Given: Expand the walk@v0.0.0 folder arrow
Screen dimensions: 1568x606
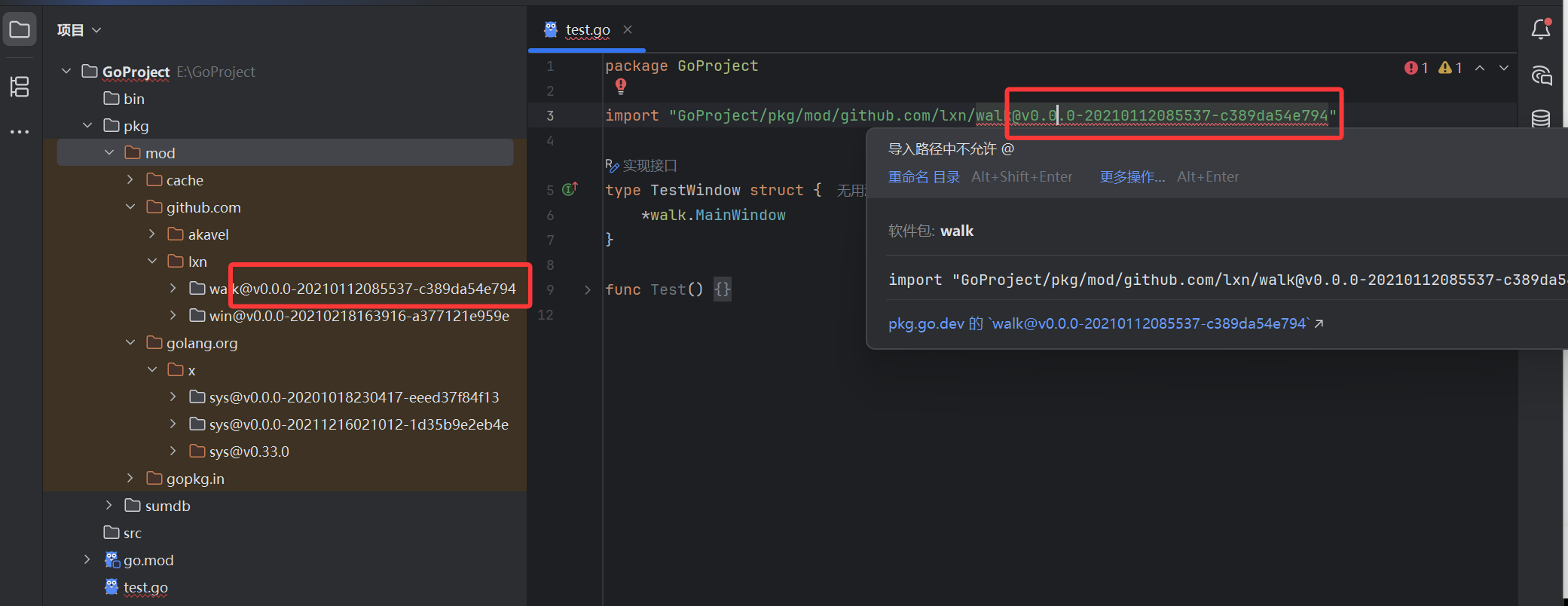Looking at the screenshot, I should (173, 288).
